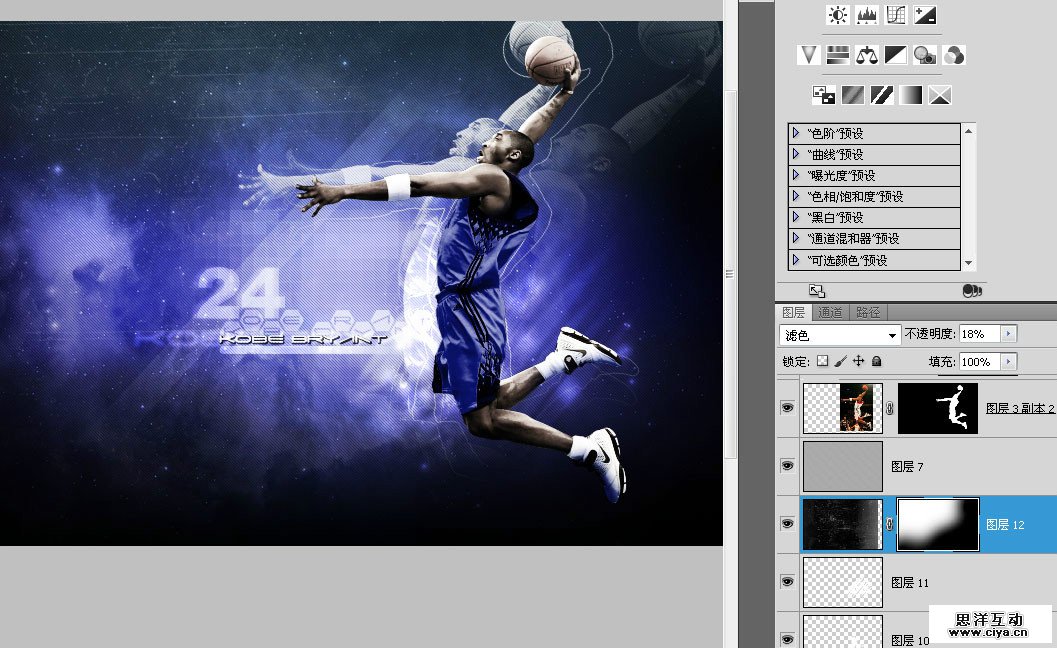Open the 滤色 blend mode dropdown

pos(839,334)
